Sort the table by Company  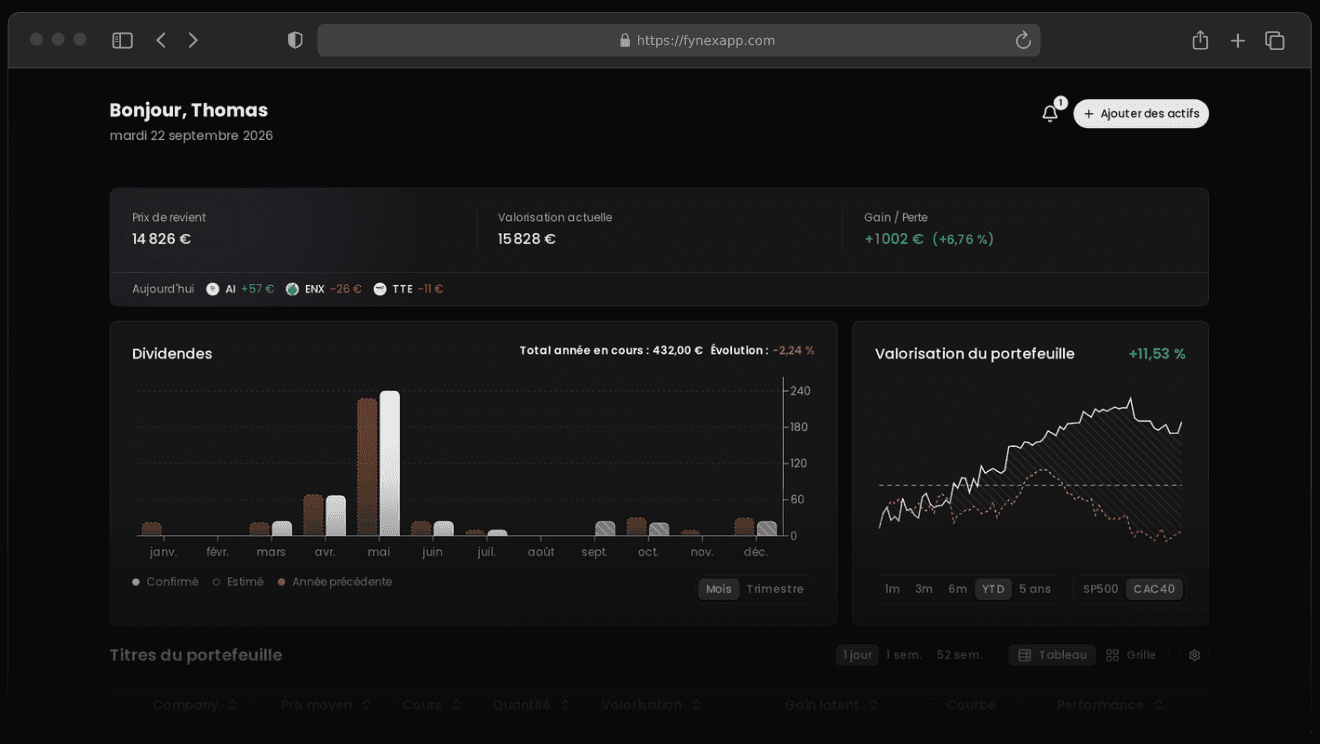tap(195, 705)
